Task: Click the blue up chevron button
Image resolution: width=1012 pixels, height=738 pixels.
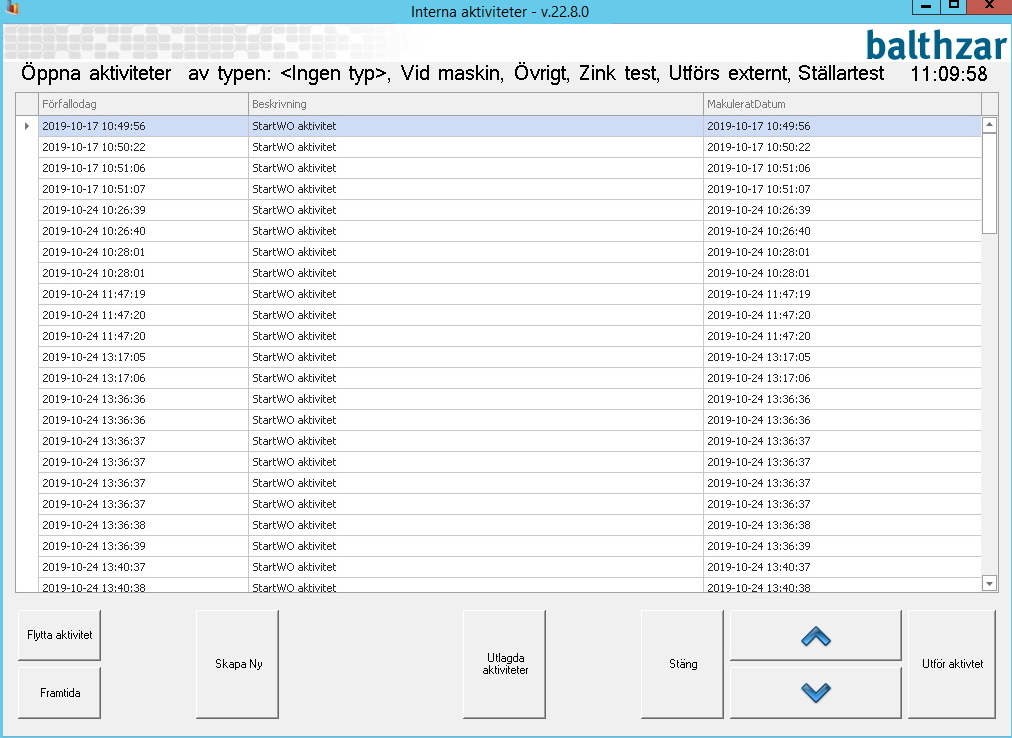Action: [815, 636]
